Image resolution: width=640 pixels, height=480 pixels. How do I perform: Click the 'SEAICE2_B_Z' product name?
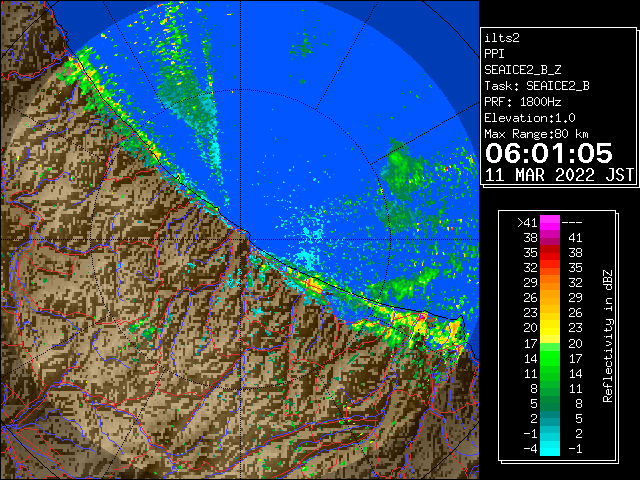523,70
